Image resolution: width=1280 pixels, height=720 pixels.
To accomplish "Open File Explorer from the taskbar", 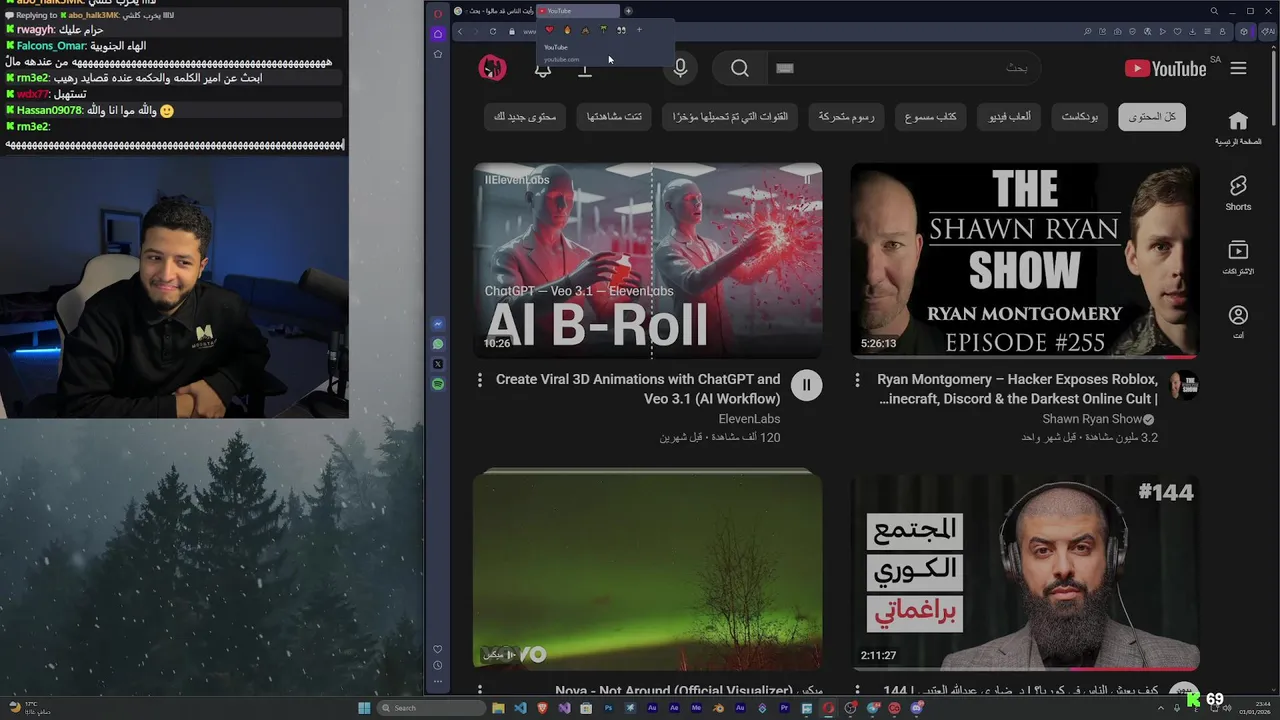I will click(x=498, y=708).
